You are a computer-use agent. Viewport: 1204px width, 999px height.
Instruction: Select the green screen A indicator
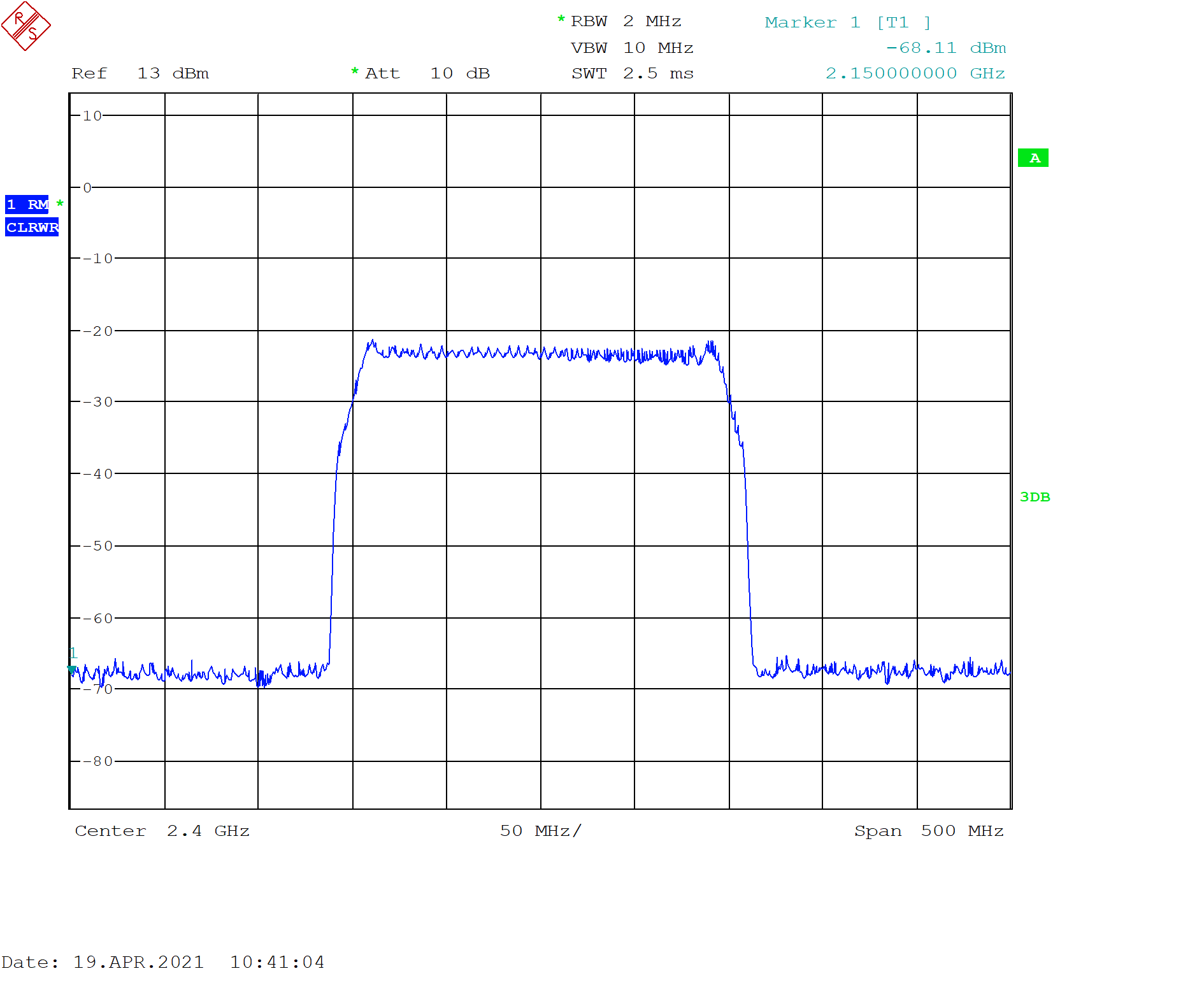[1035, 157]
